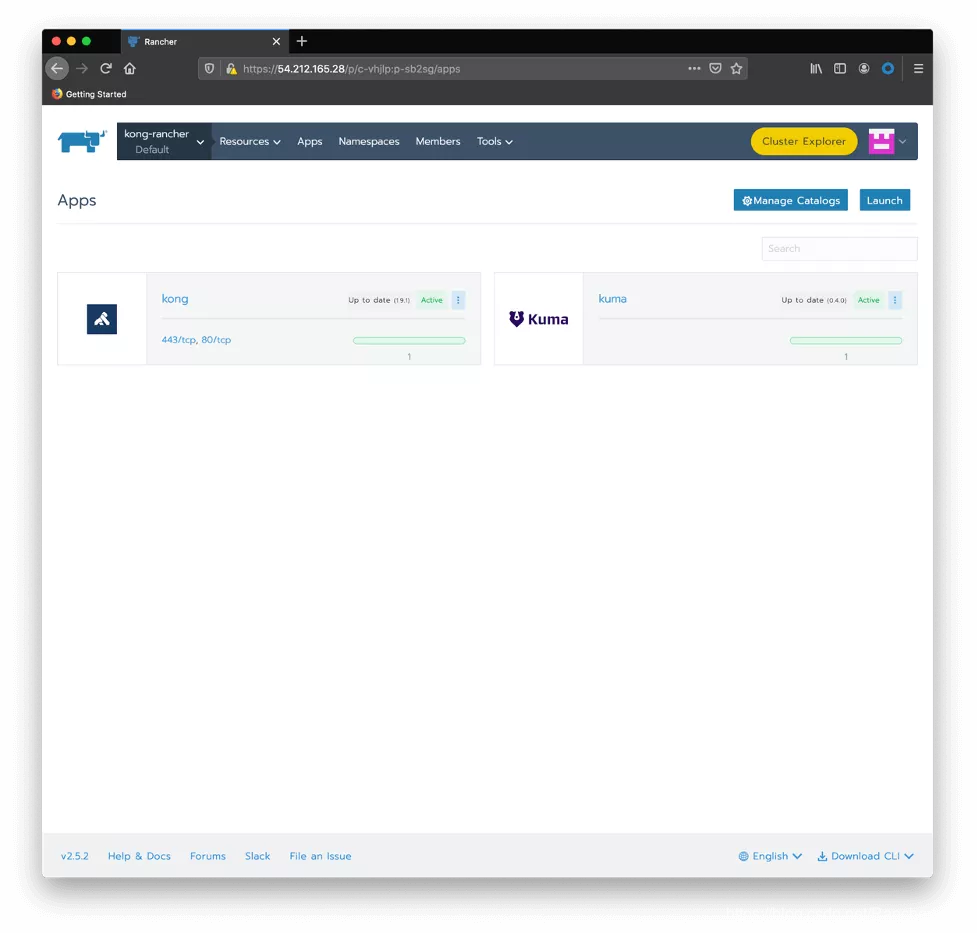Open page actions three-dot menu in address bar
The image size is (977, 933).
[694, 69]
